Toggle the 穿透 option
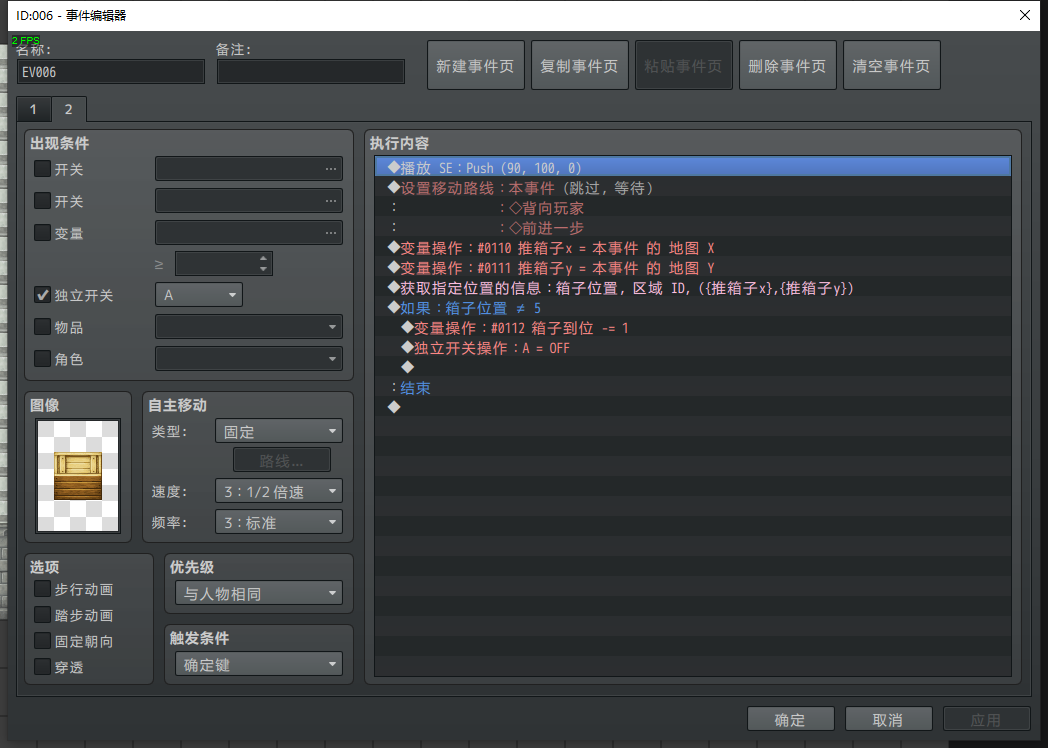This screenshot has width=1048, height=748. [x=42, y=667]
